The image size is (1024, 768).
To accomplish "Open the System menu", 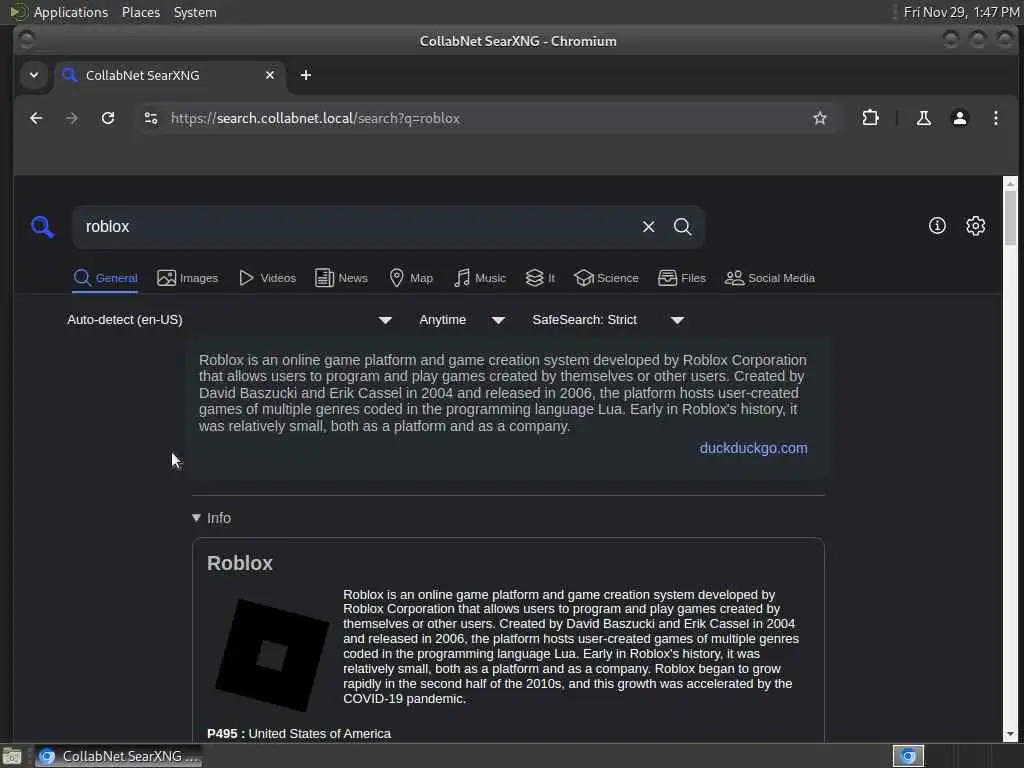I will [195, 12].
